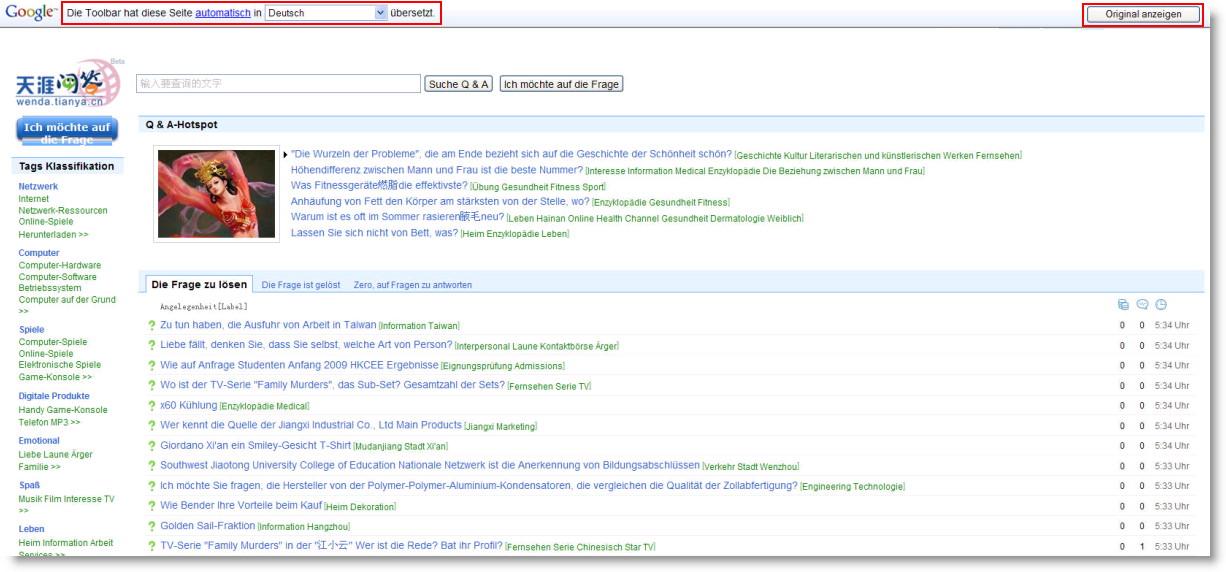Open question Liebe fällt, denken Sie
This screenshot has height=572, width=1226.
click(x=306, y=345)
